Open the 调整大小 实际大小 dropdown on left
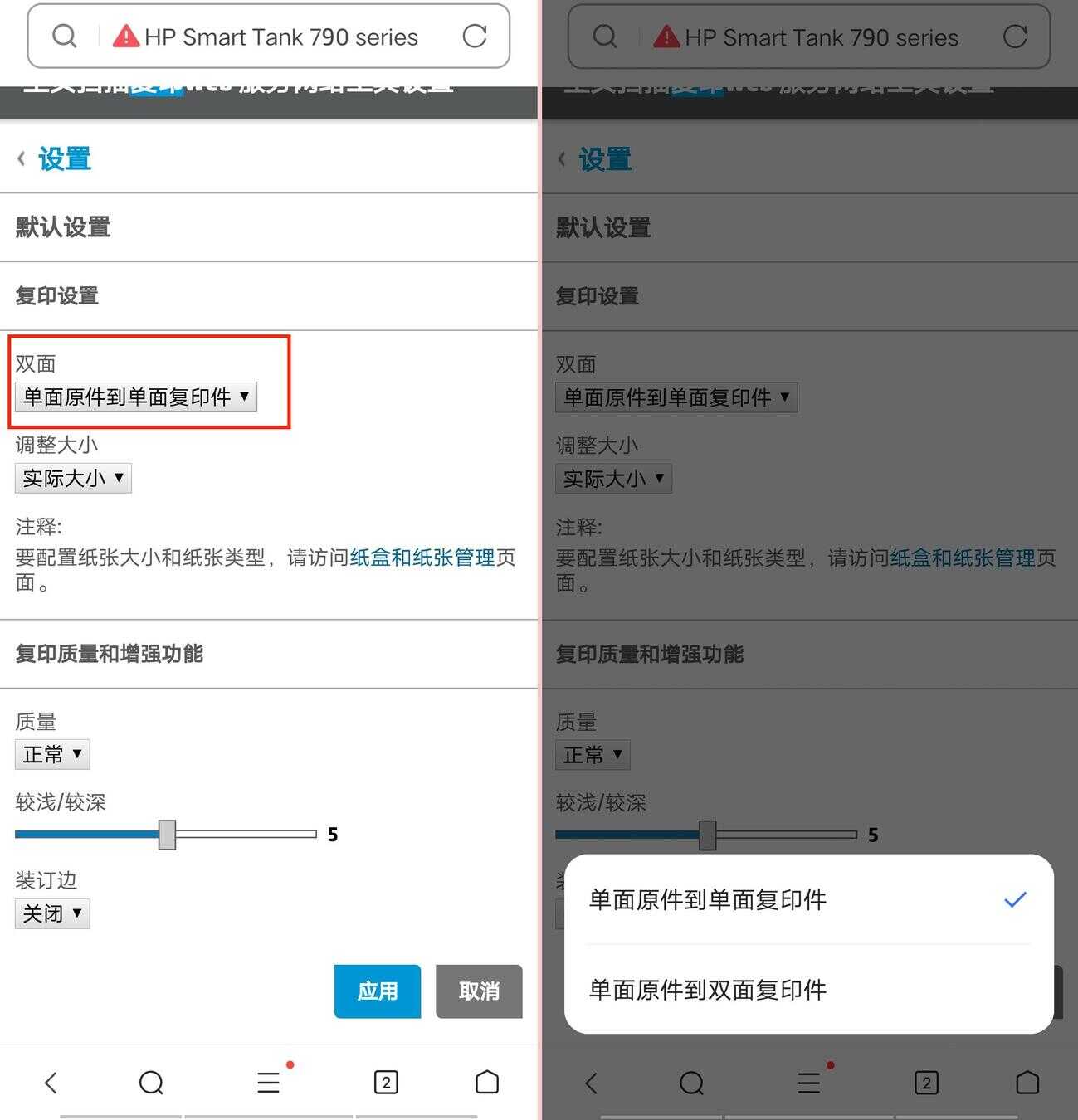The height and width of the screenshot is (1120, 1078). click(x=73, y=478)
